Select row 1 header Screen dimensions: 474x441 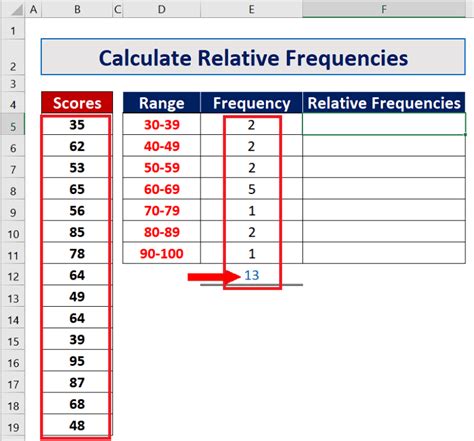pyautogui.click(x=13, y=29)
